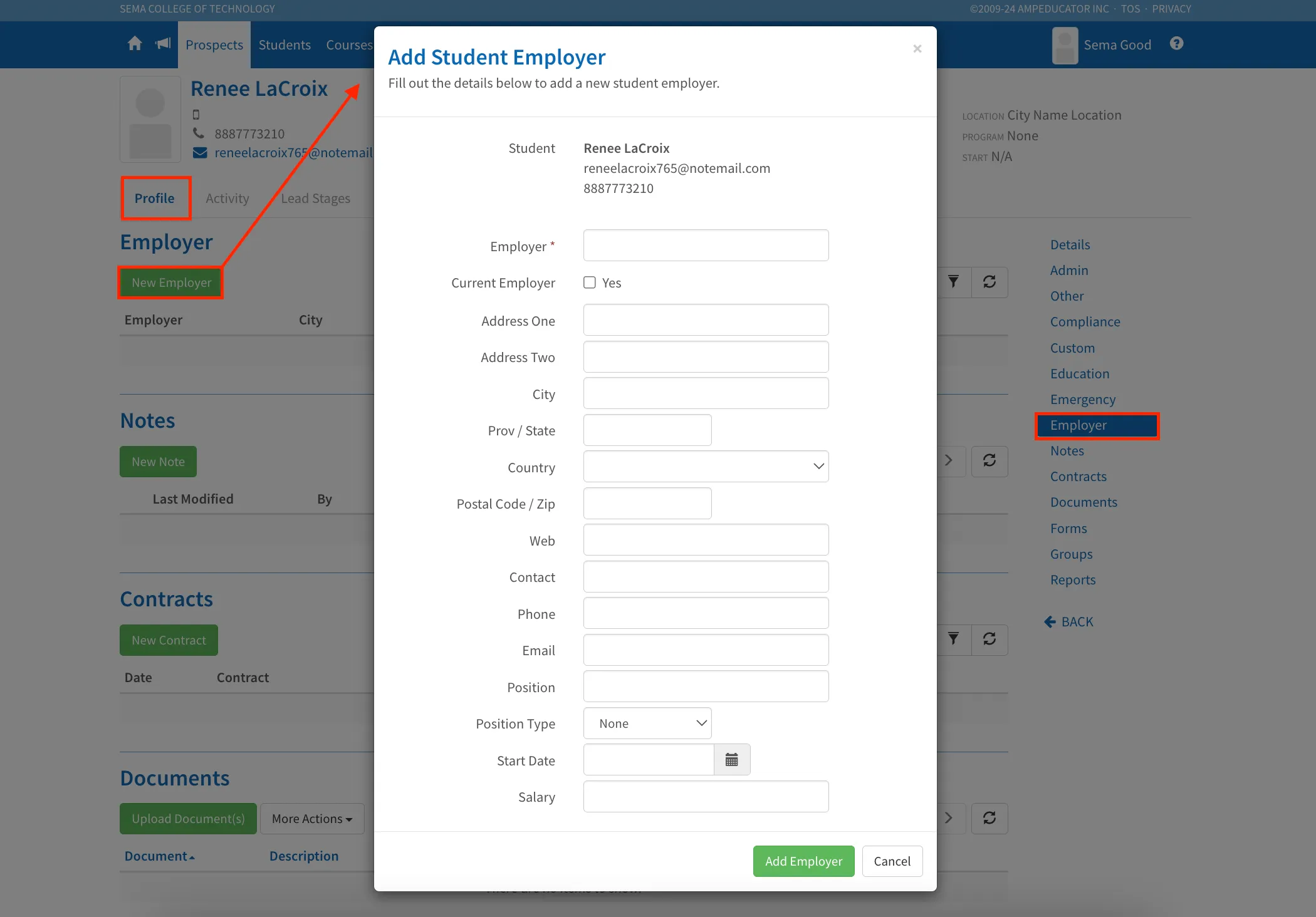Open the Country dropdown
The height and width of the screenshot is (917, 1316).
pyautogui.click(x=706, y=467)
